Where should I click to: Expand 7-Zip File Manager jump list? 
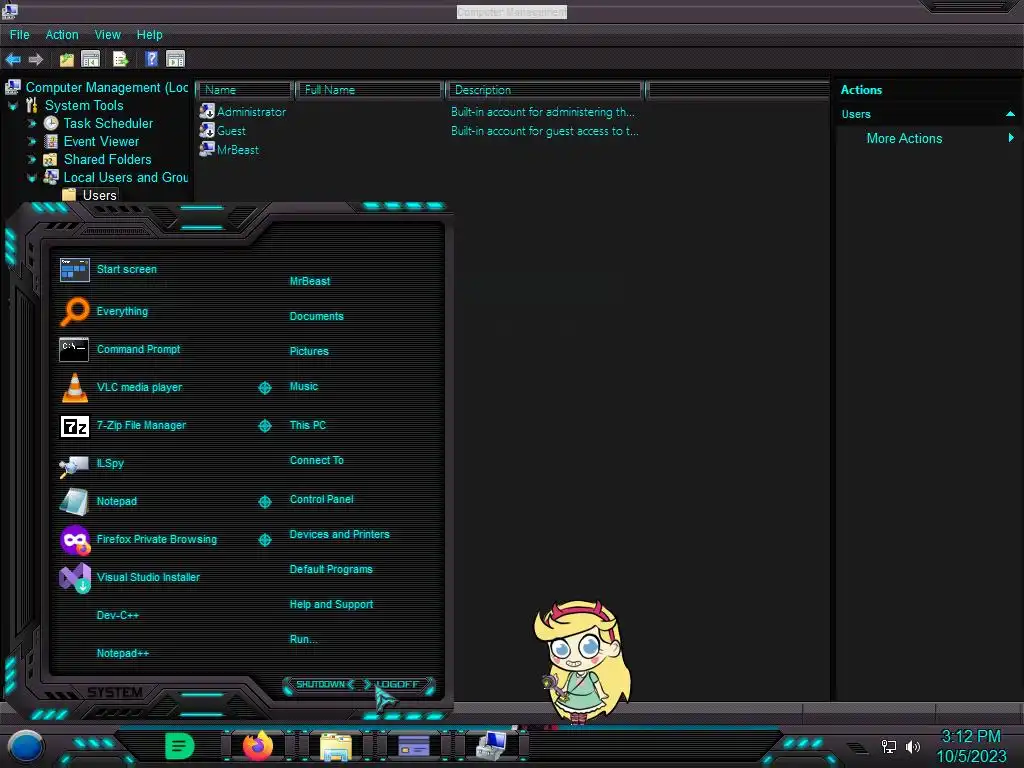(264, 426)
